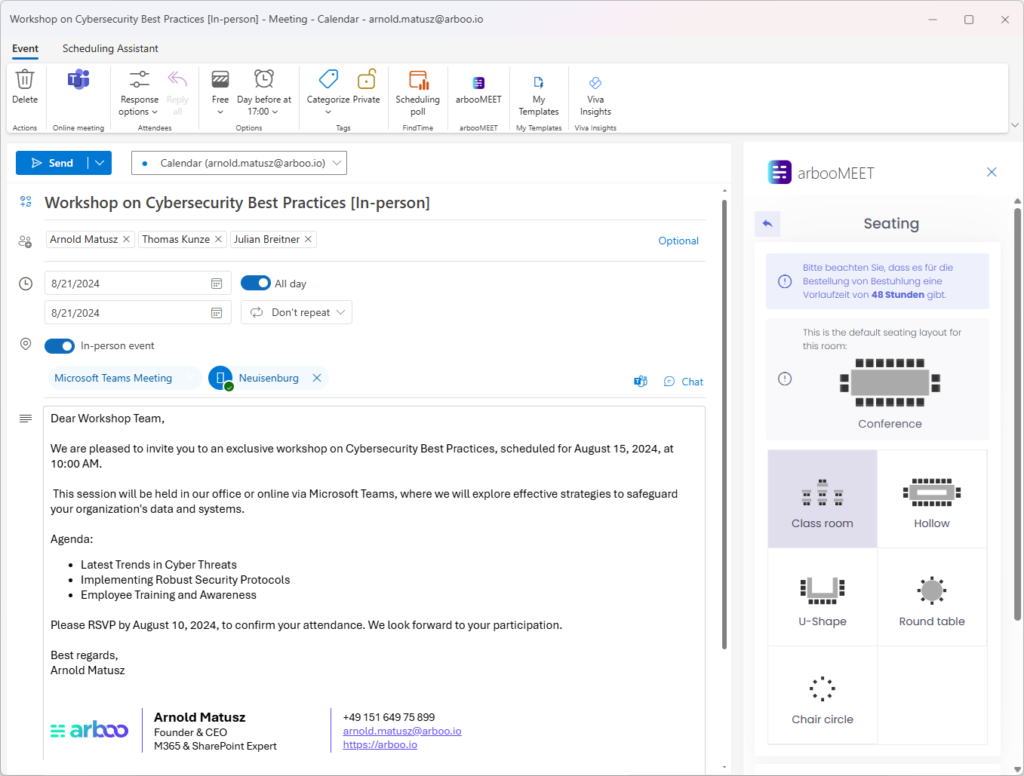
Task: Choose the Chair circle seating layout
Action: (822, 696)
